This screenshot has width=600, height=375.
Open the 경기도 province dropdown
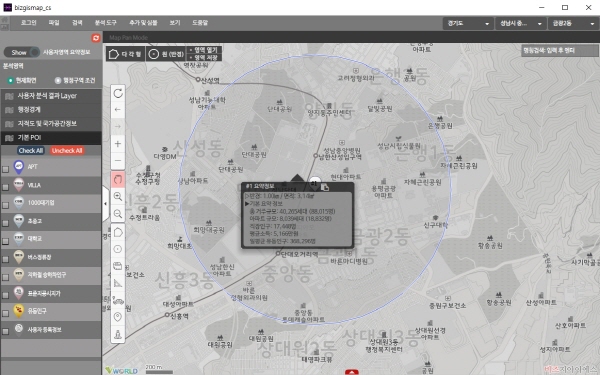[468, 23]
